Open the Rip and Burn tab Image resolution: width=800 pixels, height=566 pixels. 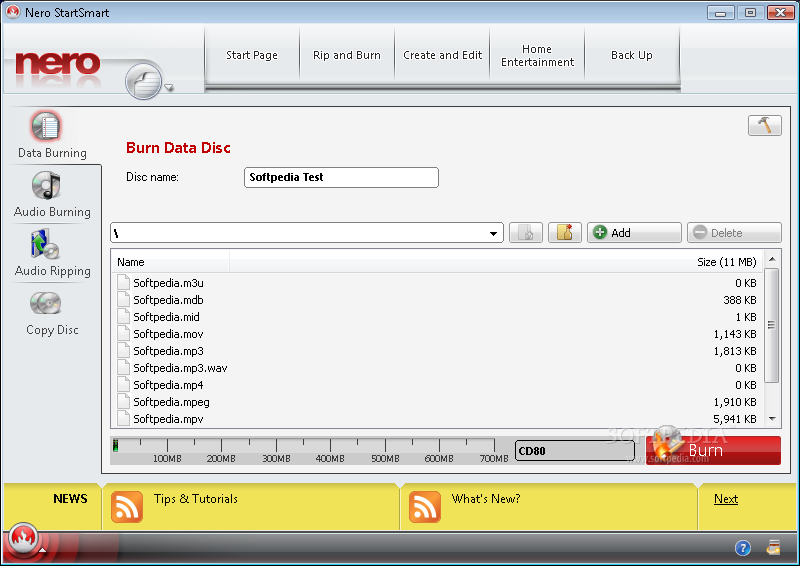(x=347, y=55)
